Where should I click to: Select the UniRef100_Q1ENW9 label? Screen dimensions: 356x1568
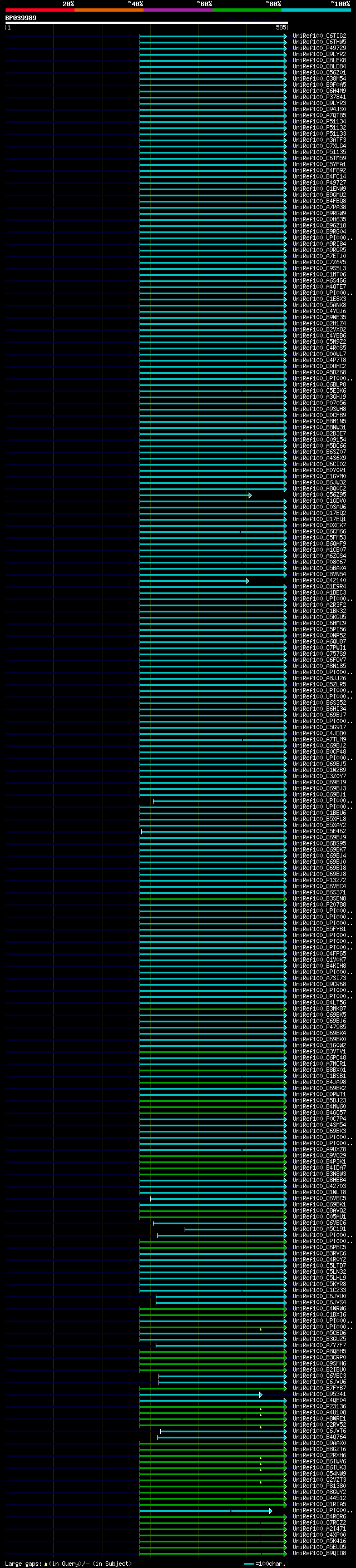pyautogui.click(x=319, y=189)
